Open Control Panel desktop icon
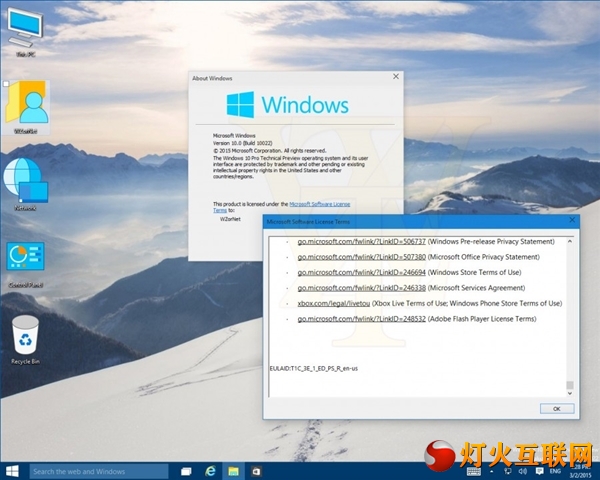 (x=25, y=260)
